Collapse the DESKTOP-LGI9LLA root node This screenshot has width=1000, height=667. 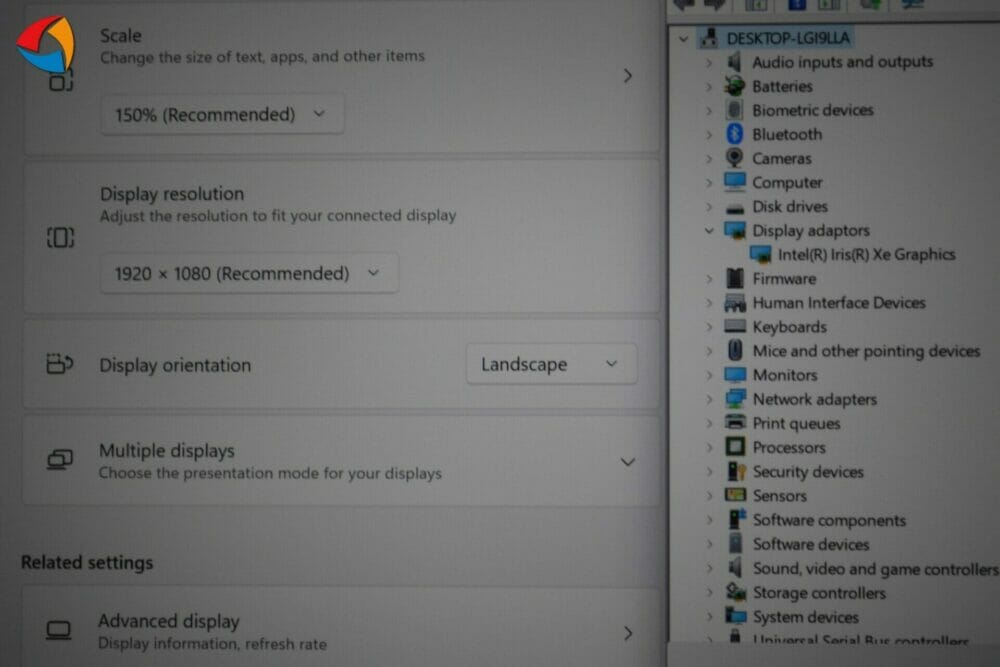click(684, 39)
